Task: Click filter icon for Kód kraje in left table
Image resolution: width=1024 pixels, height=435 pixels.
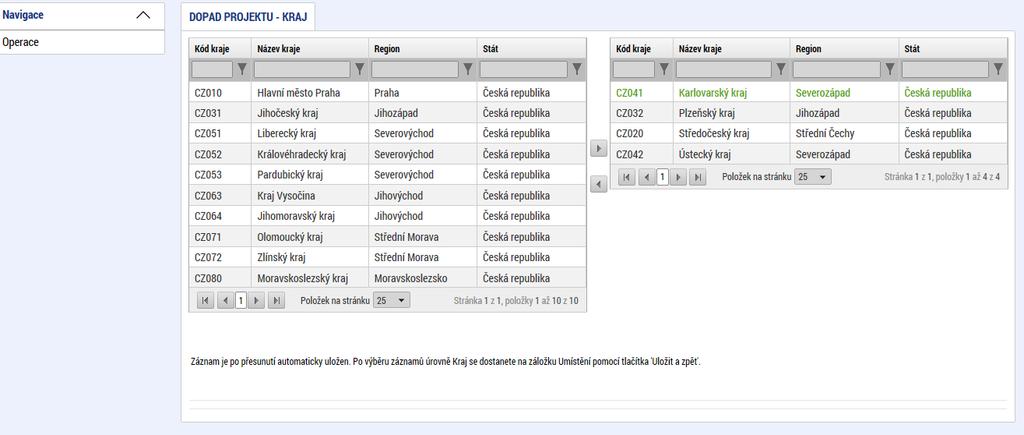Action: (242, 69)
